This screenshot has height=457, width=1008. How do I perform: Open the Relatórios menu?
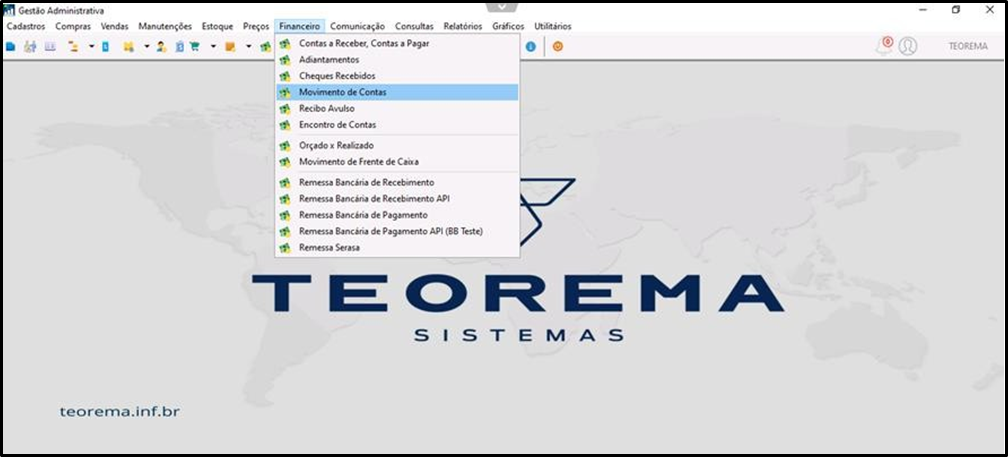pos(463,26)
